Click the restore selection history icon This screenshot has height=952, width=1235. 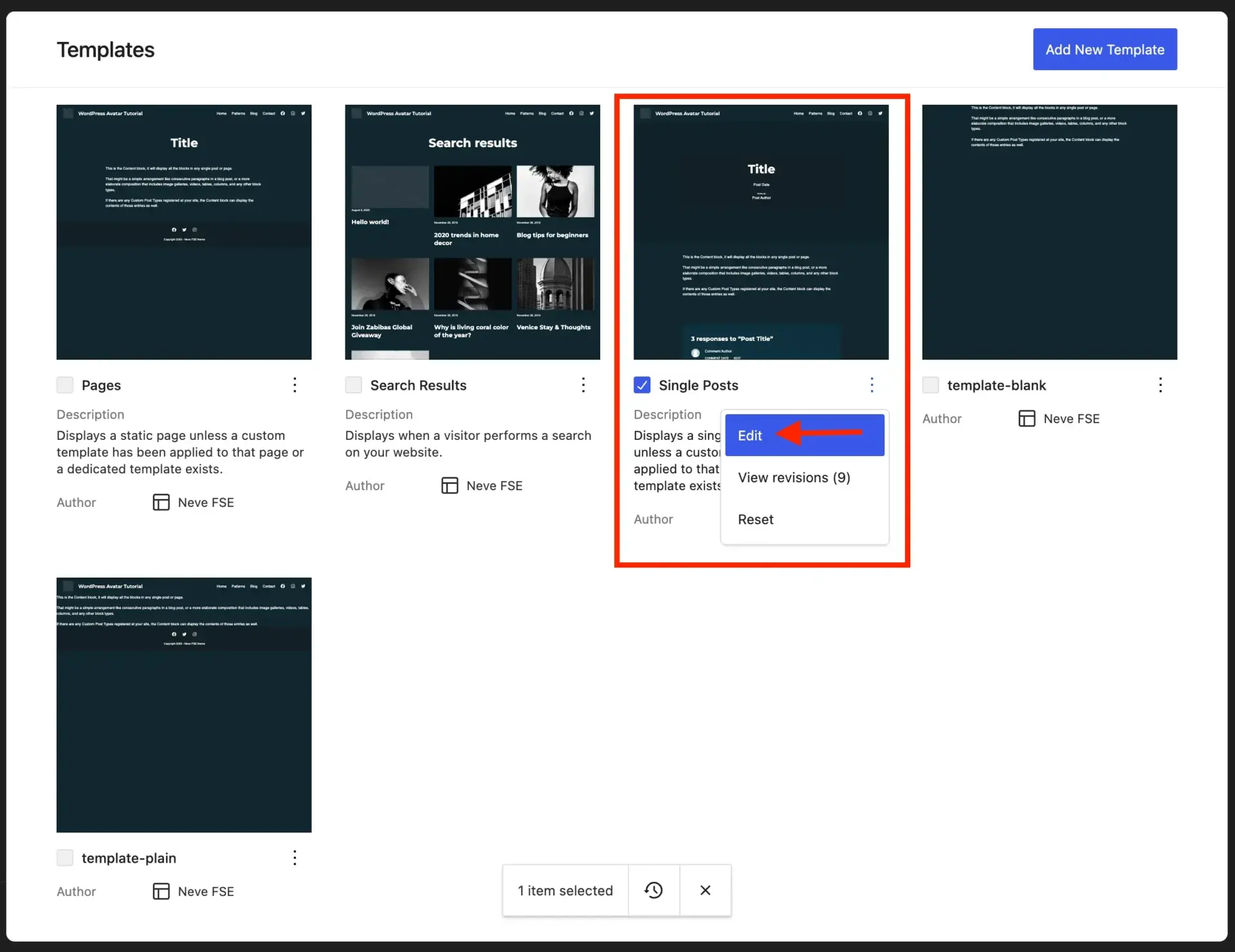coord(653,890)
